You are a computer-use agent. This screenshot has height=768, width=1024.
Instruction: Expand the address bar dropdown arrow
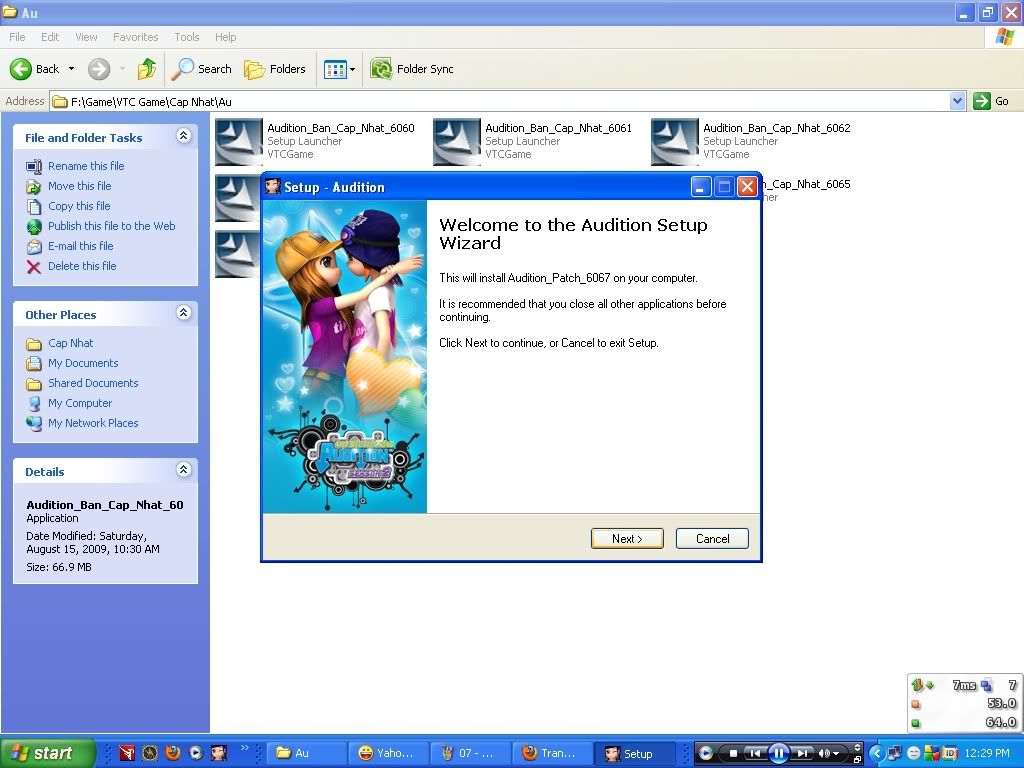957,101
